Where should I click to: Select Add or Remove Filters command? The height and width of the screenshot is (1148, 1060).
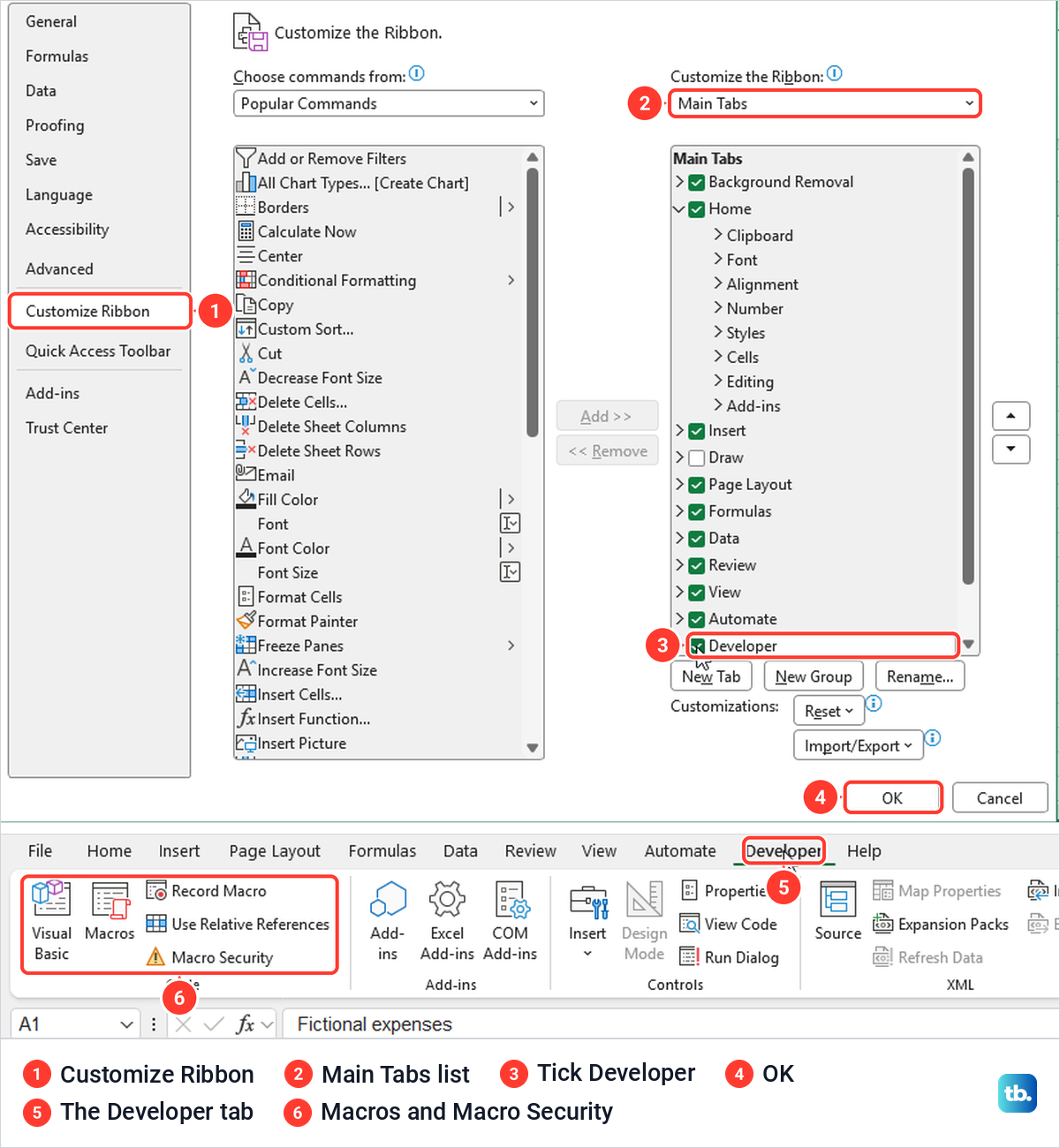tap(379, 159)
